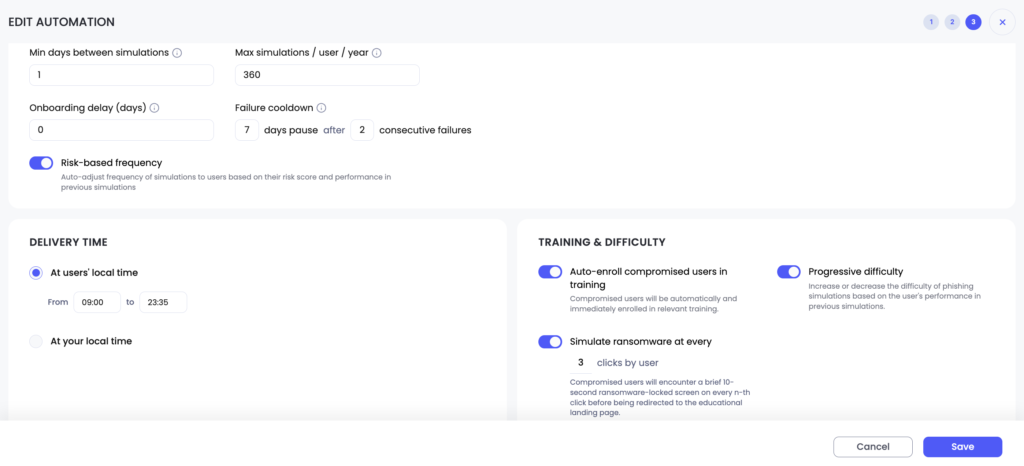Viewport: 1024px width, 466px height.
Task: Click info icon next to Min days between simulations
Action: click(x=177, y=53)
